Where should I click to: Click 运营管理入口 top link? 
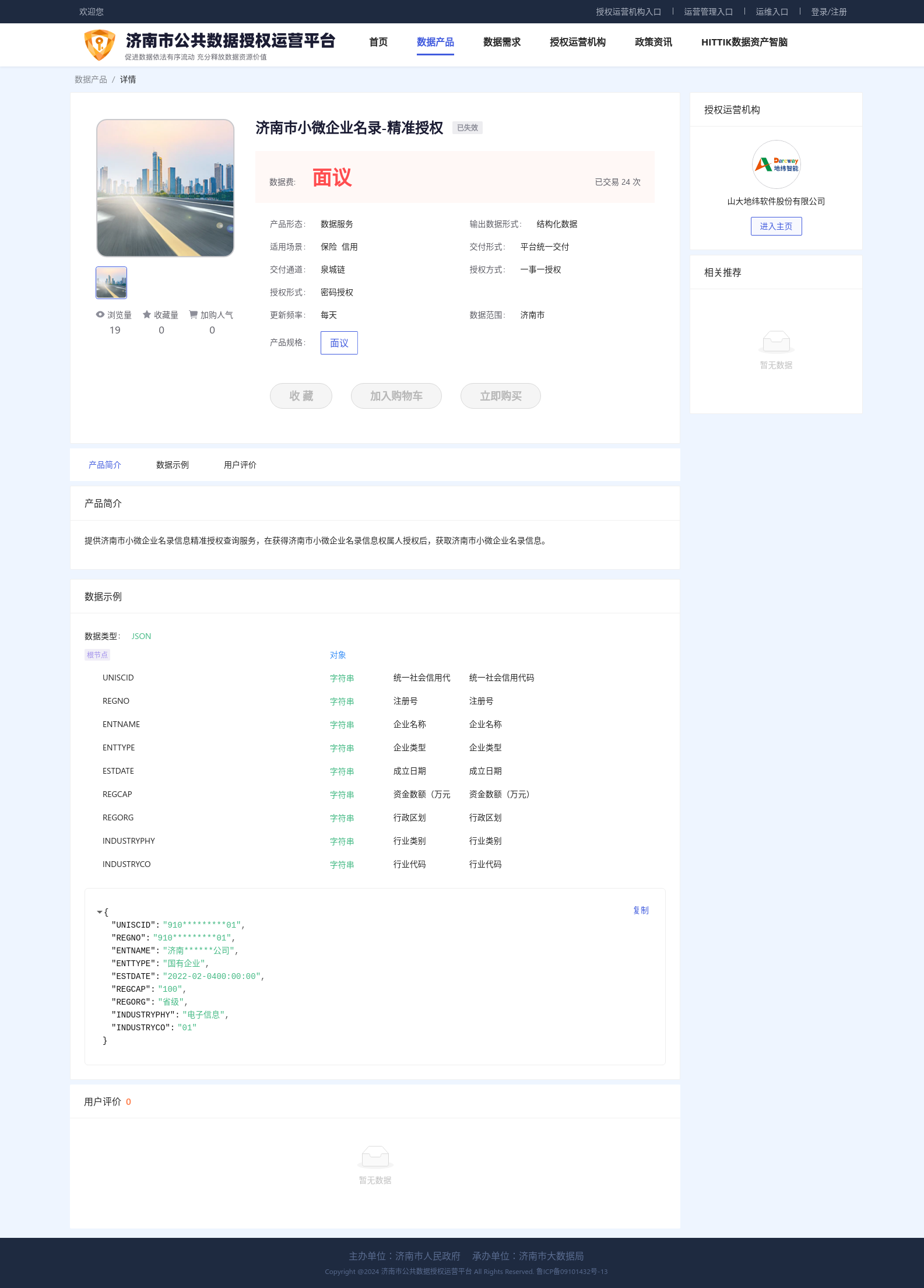click(708, 12)
